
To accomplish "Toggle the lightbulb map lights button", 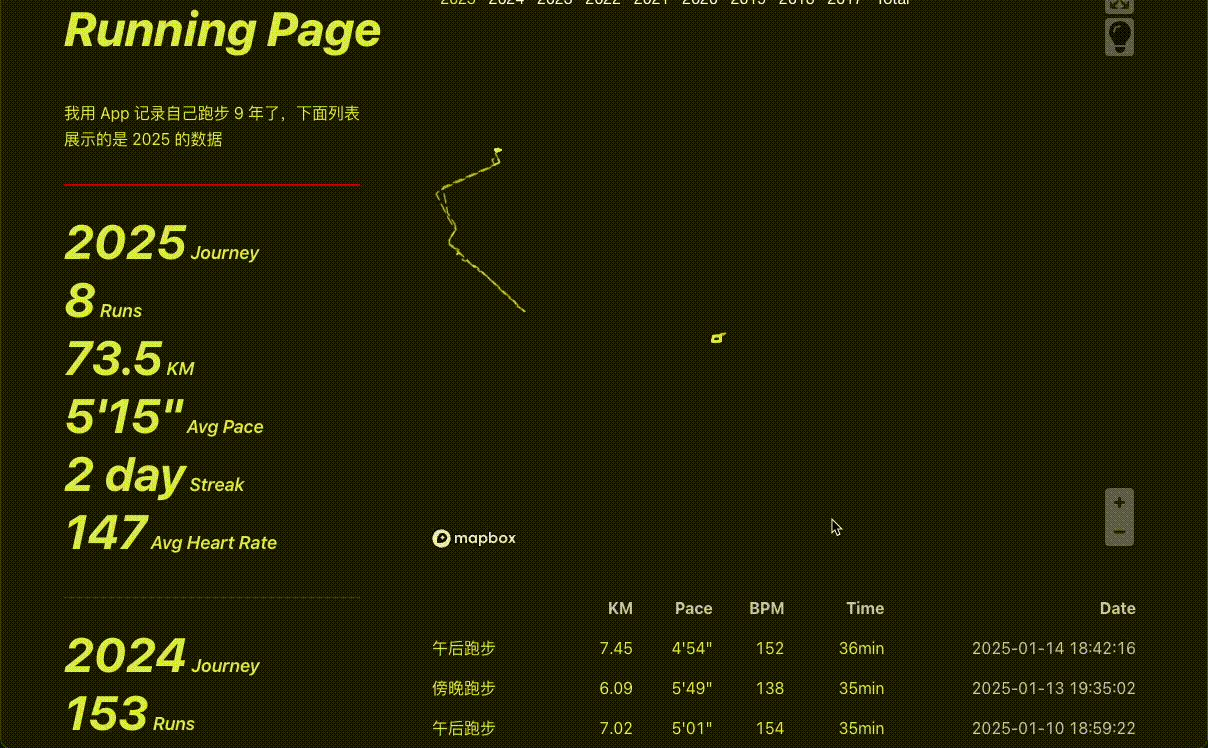I will pyautogui.click(x=1119, y=37).
